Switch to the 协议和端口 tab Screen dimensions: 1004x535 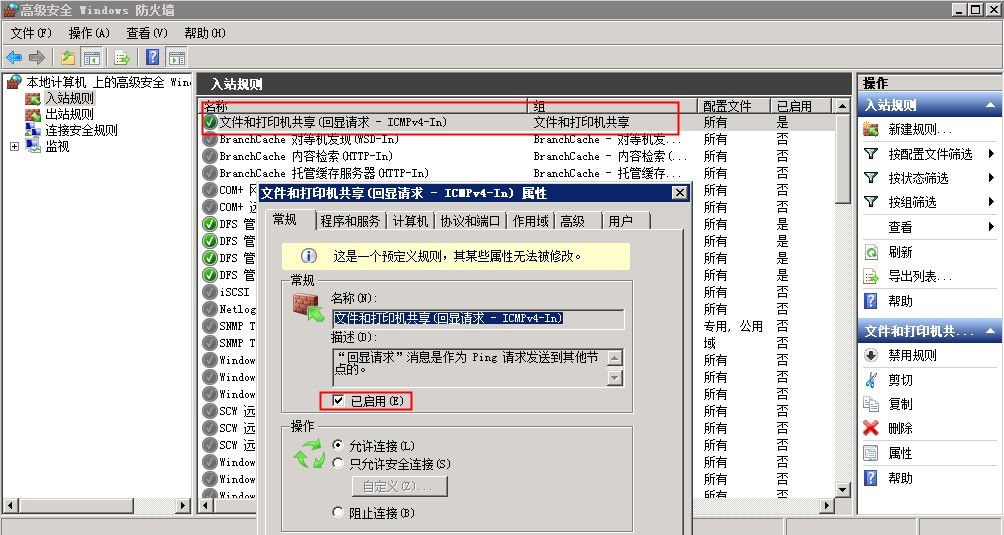(470, 221)
